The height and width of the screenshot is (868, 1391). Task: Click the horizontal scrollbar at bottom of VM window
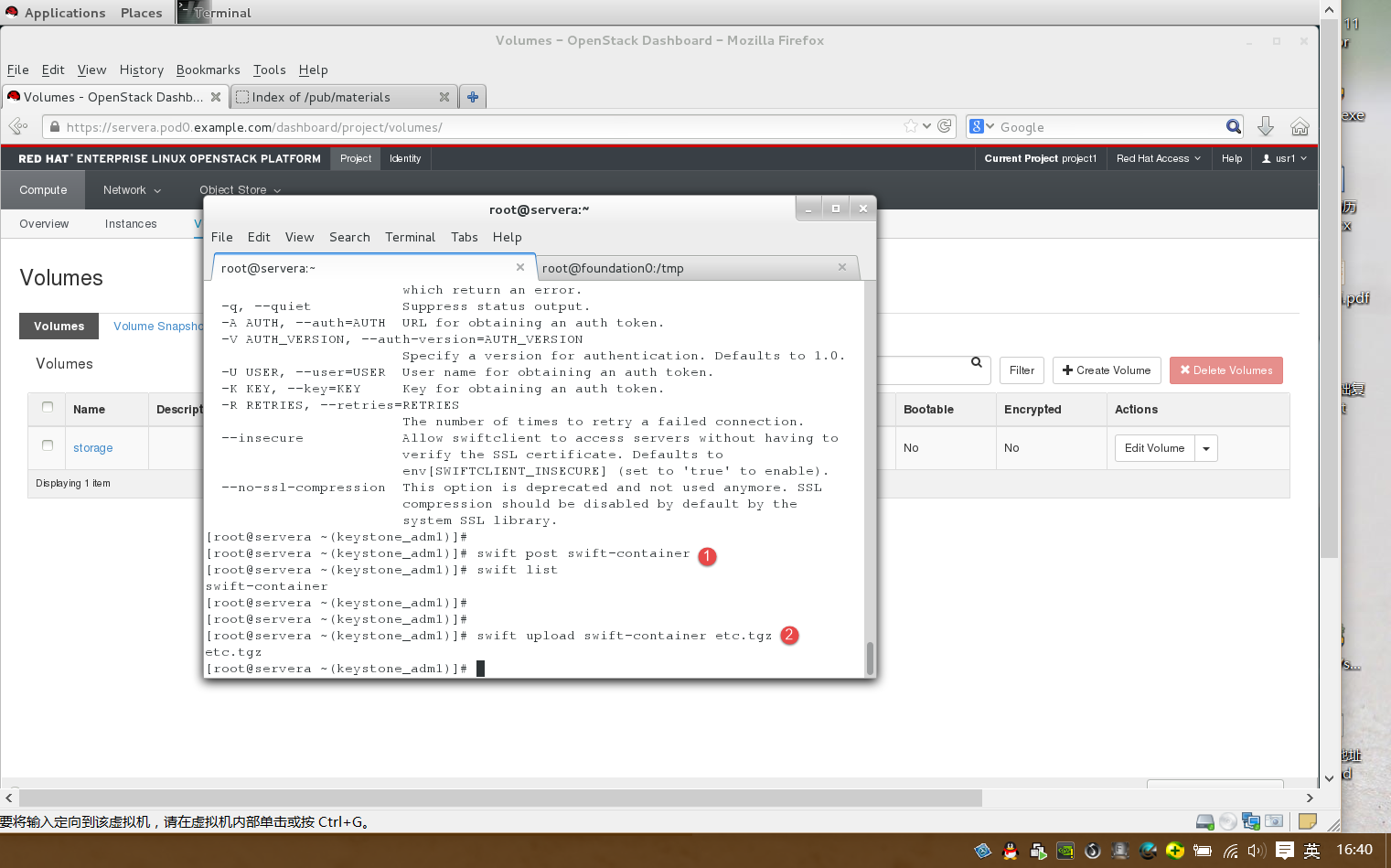pos(500,798)
